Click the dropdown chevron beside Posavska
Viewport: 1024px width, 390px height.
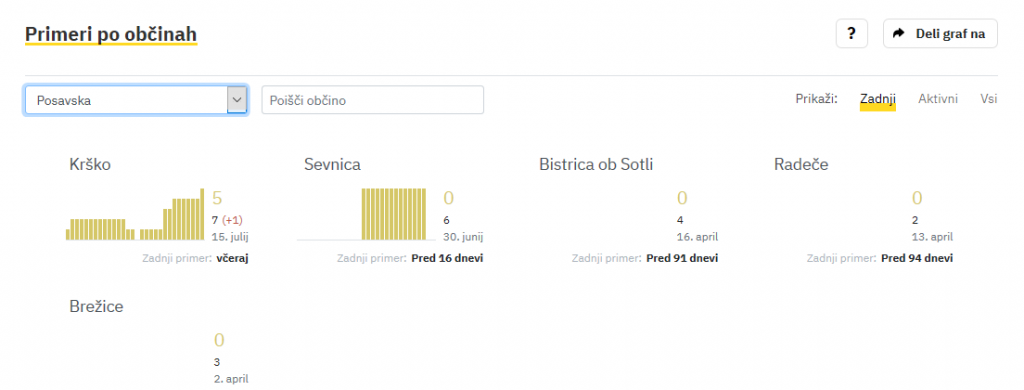pyautogui.click(x=236, y=100)
